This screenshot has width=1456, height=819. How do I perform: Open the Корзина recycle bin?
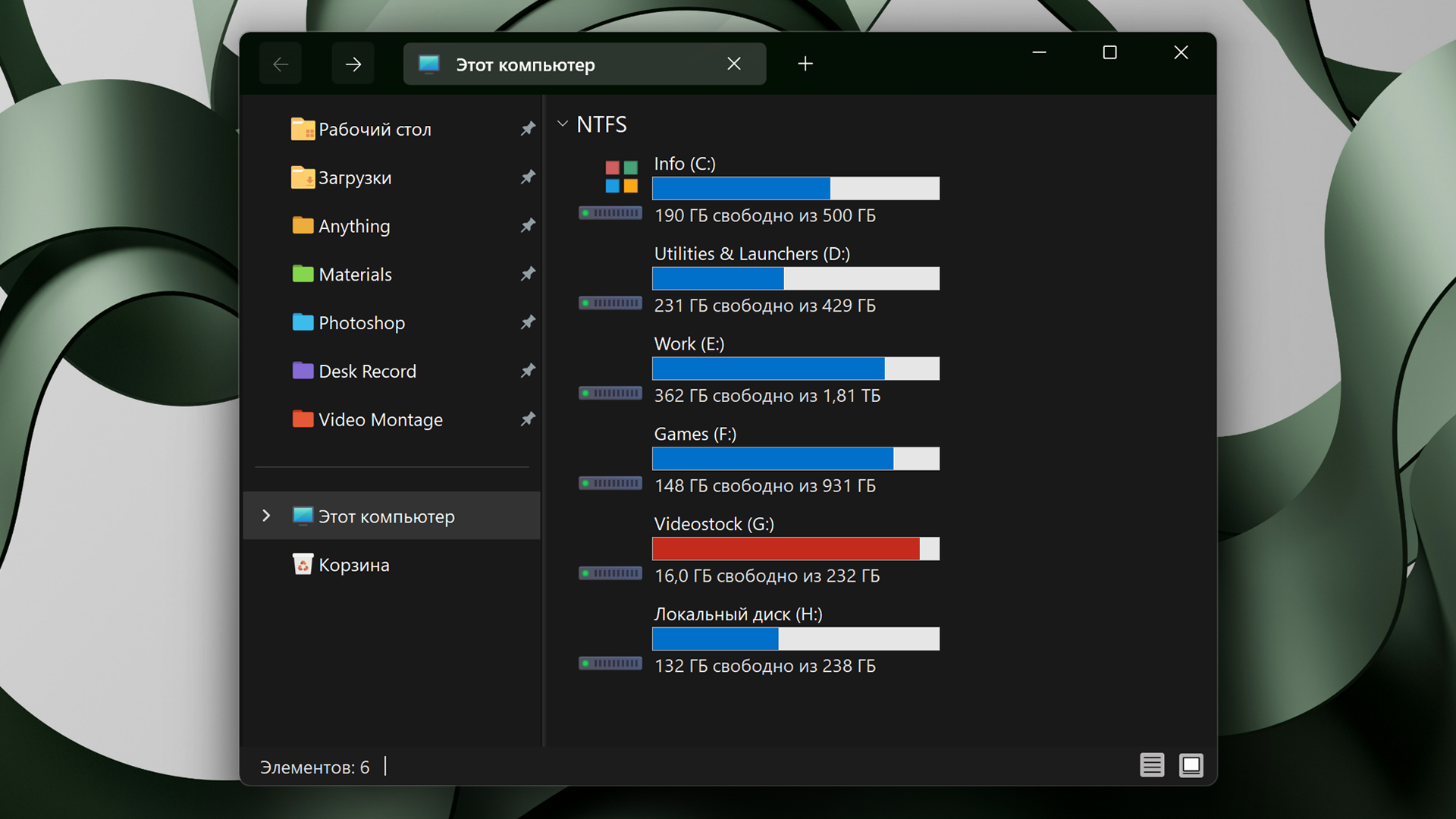pyautogui.click(x=353, y=565)
